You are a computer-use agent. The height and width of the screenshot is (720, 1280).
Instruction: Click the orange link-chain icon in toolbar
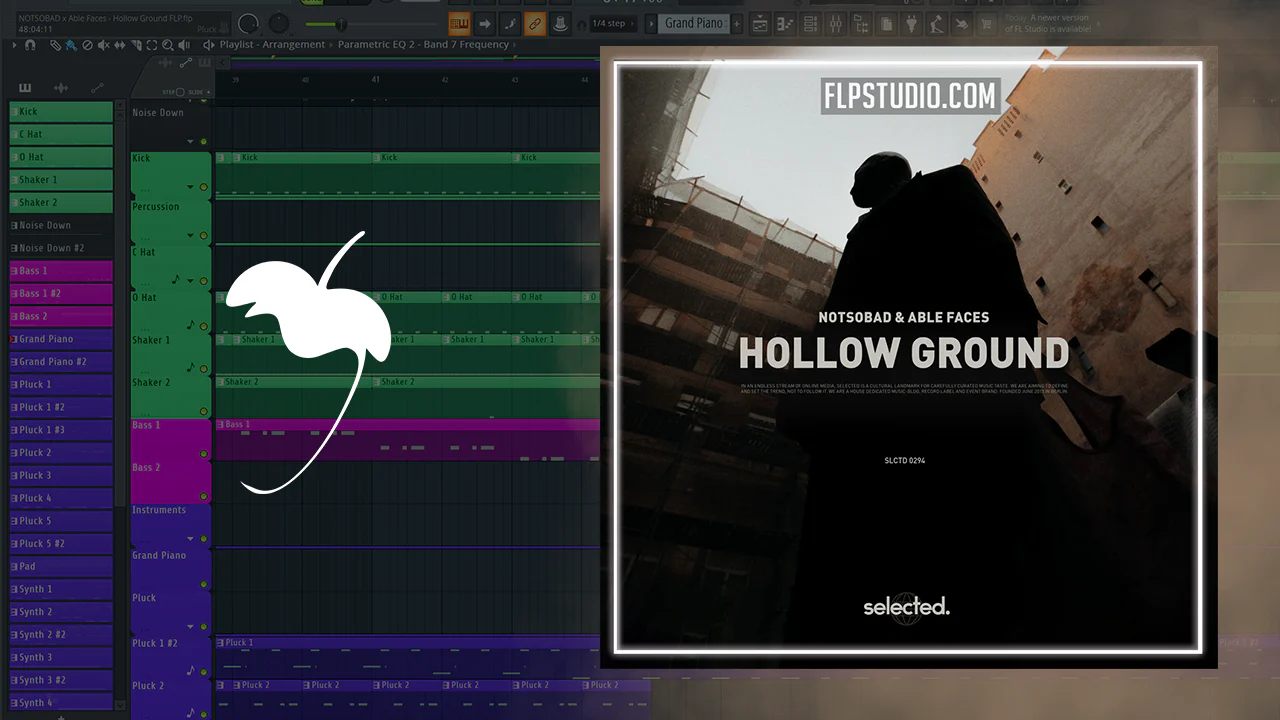tap(535, 23)
